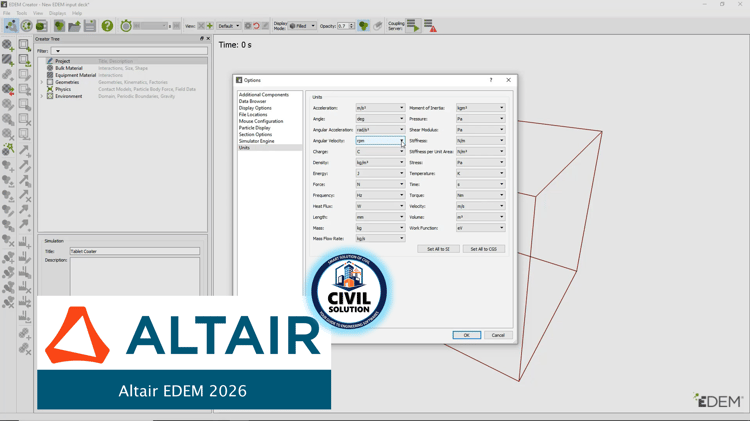The image size is (750, 421).
Task: Click the Simulation Description text area
Action: [135, 277]
